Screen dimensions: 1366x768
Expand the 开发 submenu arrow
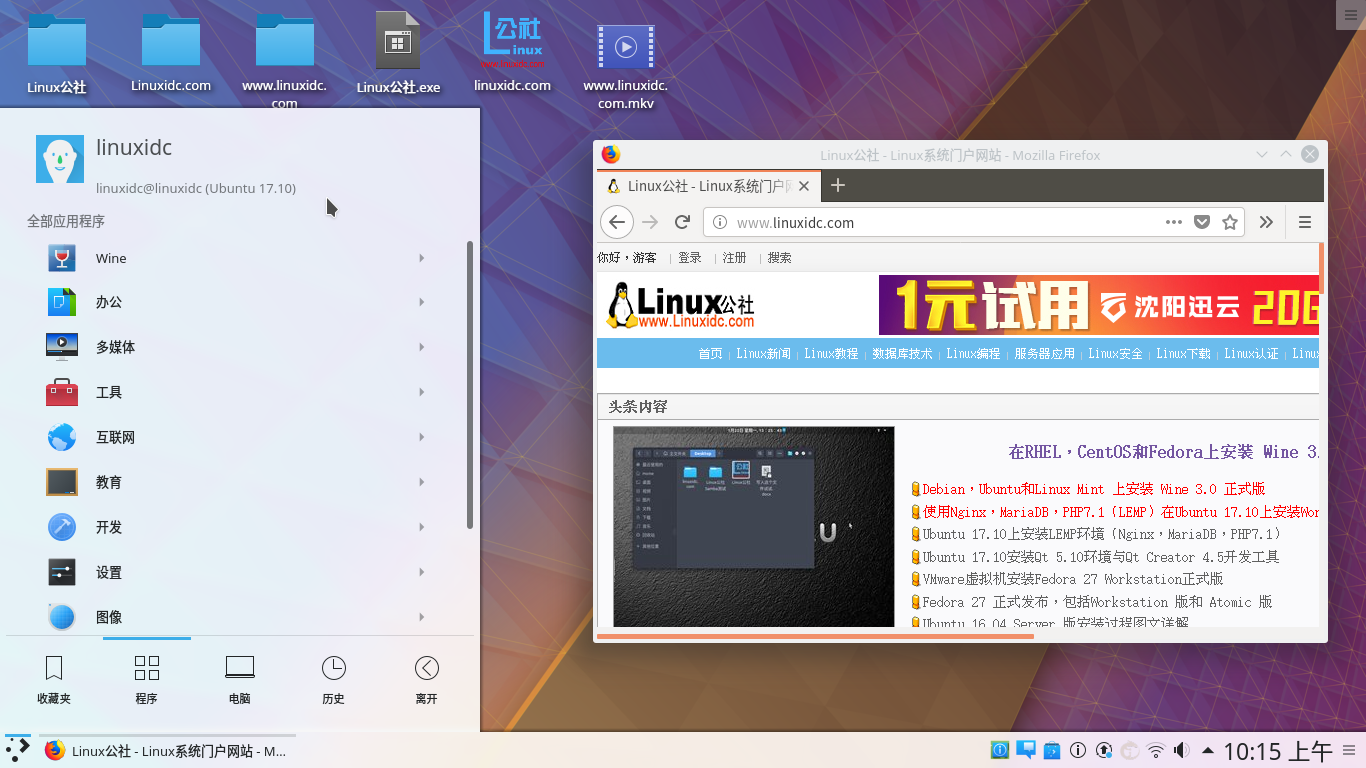click(x=421, y=527)
